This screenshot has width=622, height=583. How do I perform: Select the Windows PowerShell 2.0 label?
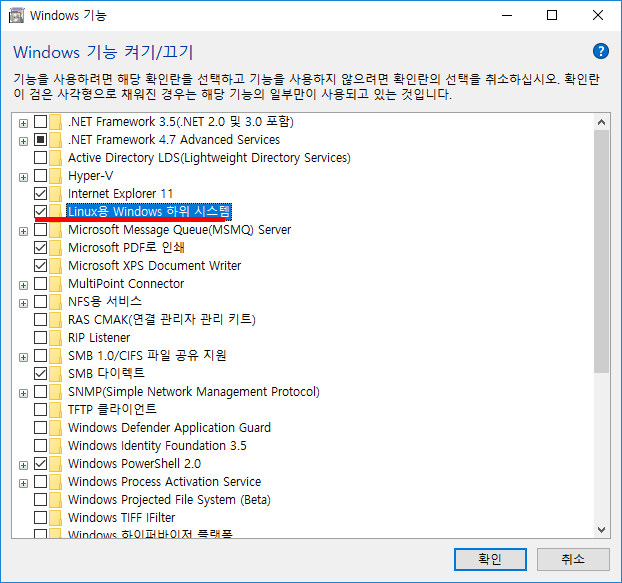(x=134, y=463)
